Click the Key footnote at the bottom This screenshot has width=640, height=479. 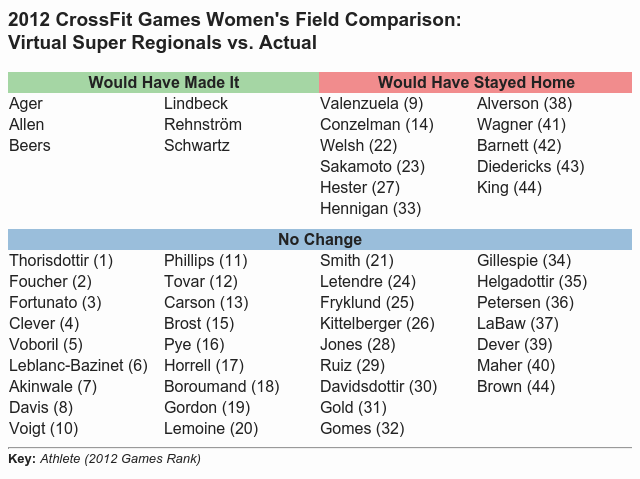click(104, 459)
